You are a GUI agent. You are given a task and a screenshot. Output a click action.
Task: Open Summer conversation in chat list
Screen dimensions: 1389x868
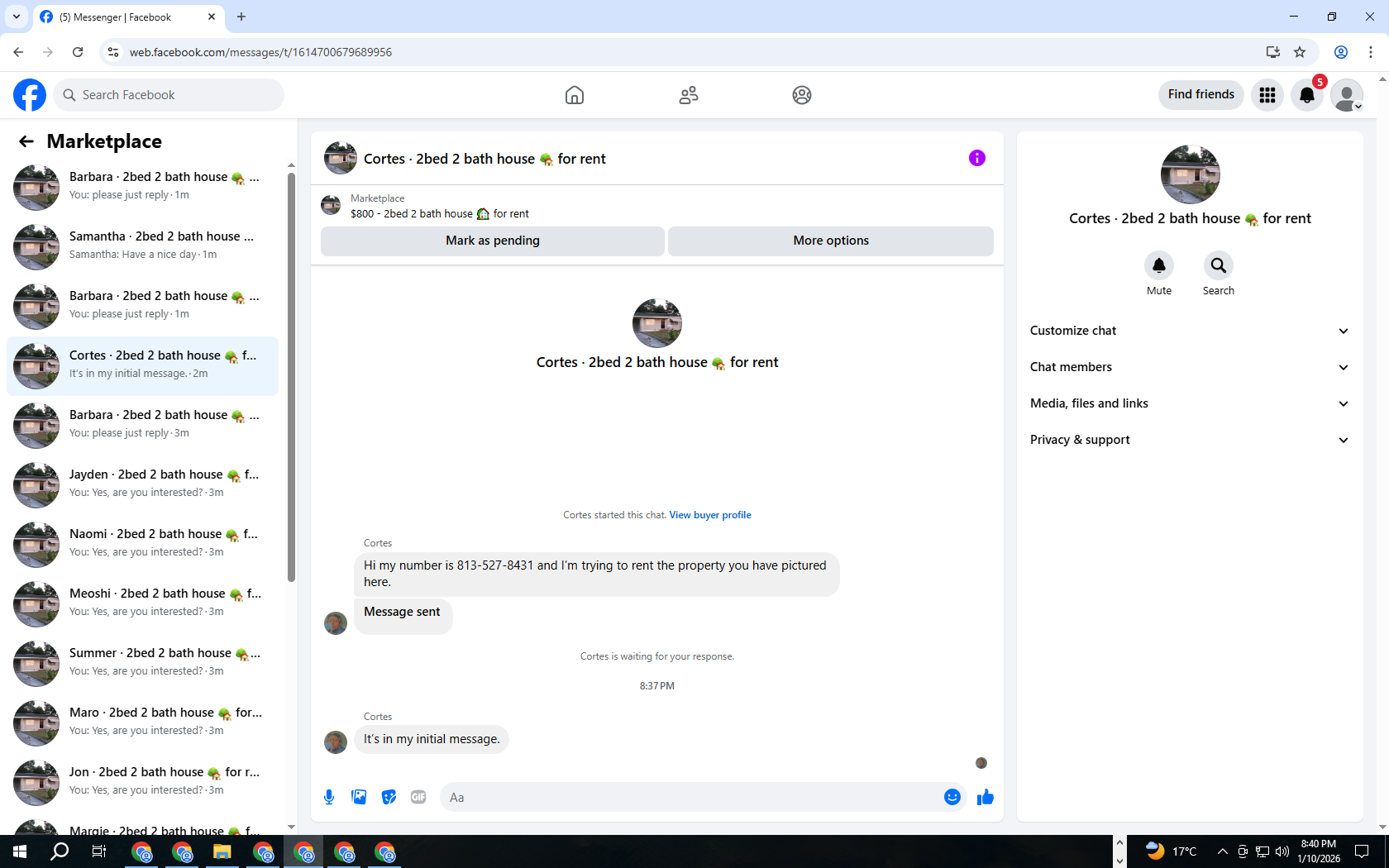[x=142, y=663]
